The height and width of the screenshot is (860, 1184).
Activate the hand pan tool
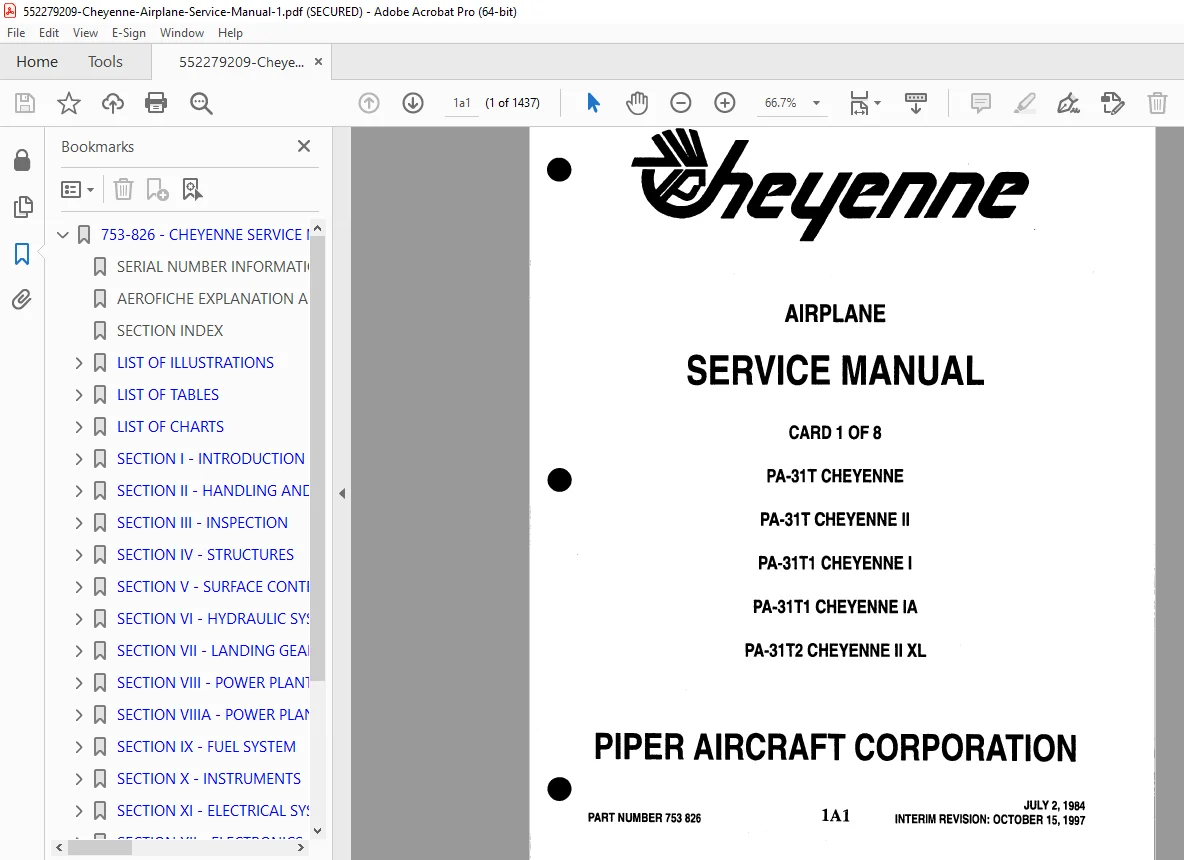click(x=637, y=103)
